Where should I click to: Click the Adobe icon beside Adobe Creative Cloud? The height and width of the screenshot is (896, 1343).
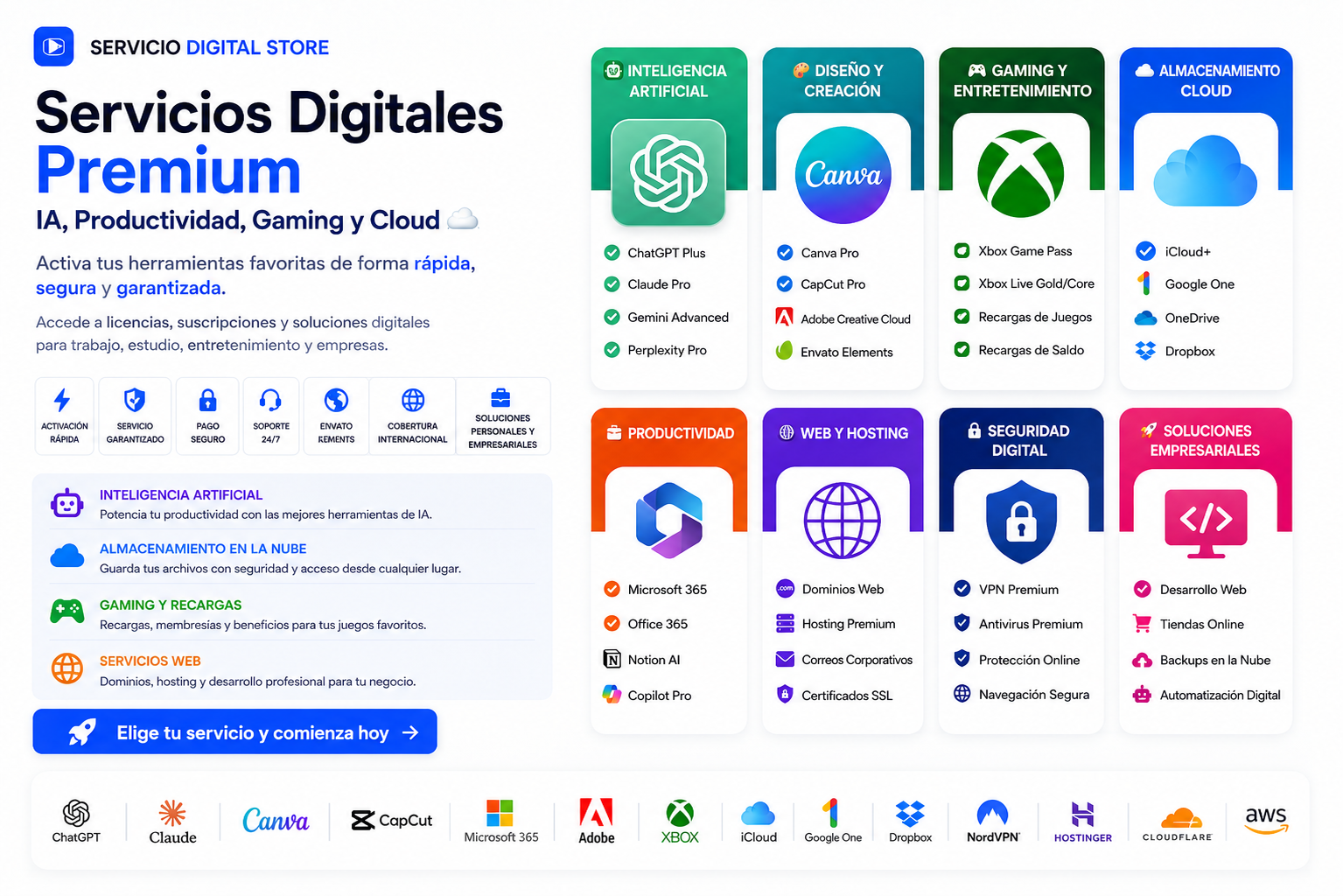point(785,317)
